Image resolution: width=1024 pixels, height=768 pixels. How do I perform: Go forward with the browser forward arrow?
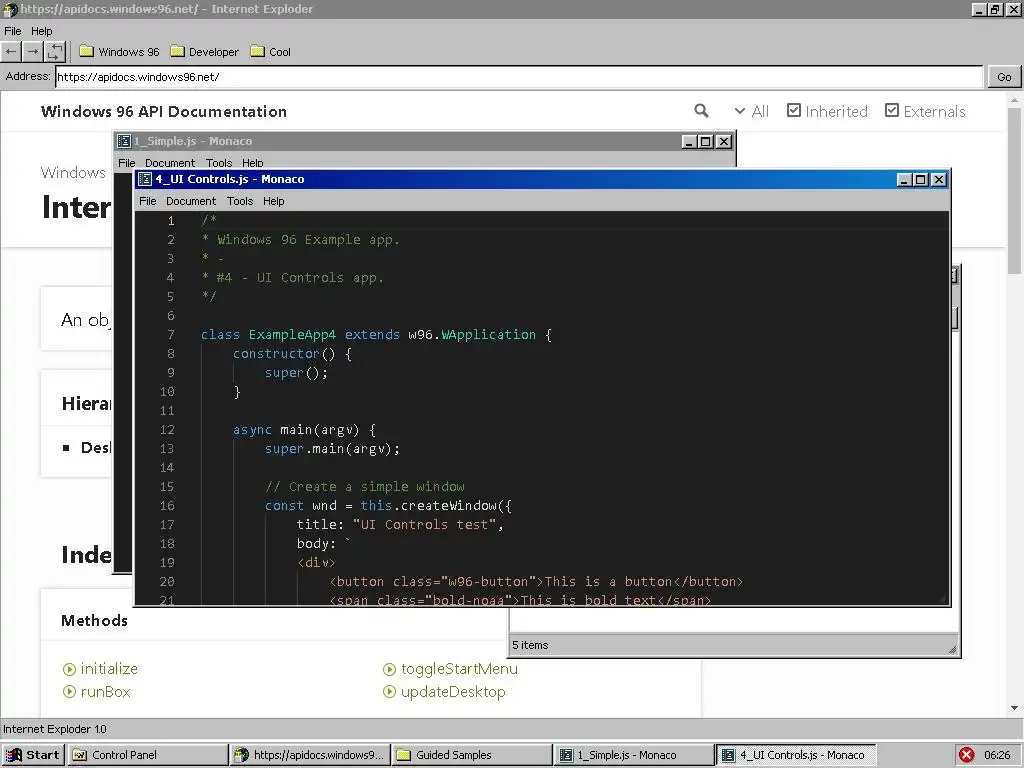33,52
